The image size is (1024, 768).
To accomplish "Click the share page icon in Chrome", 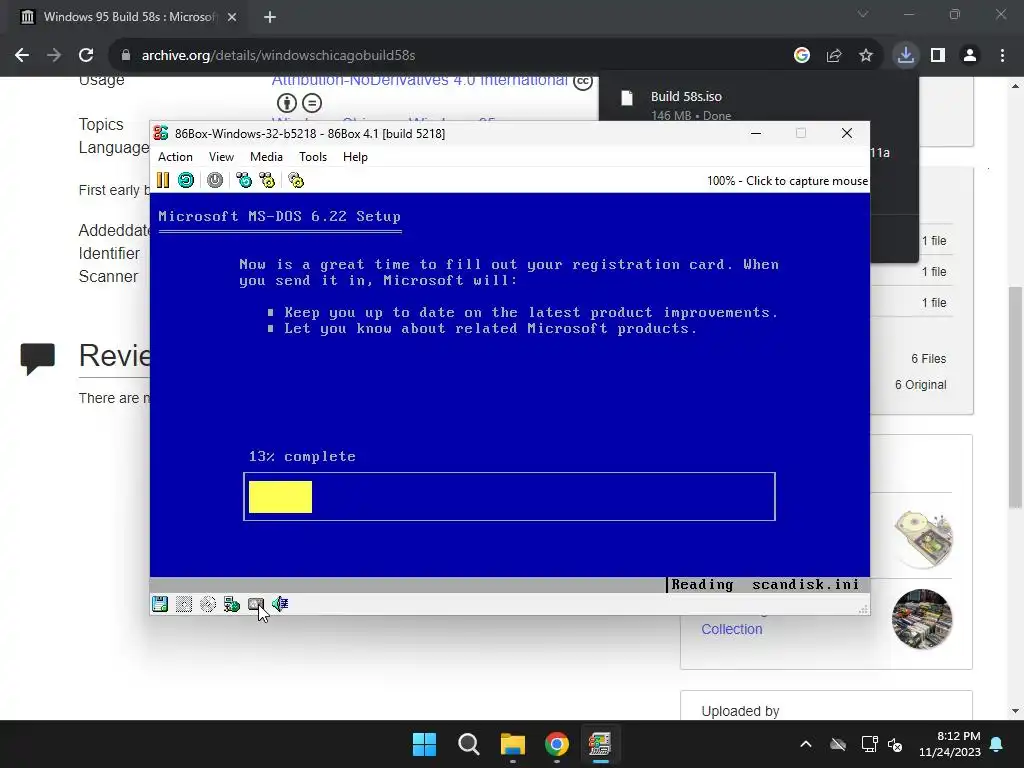I will point(834,56).
